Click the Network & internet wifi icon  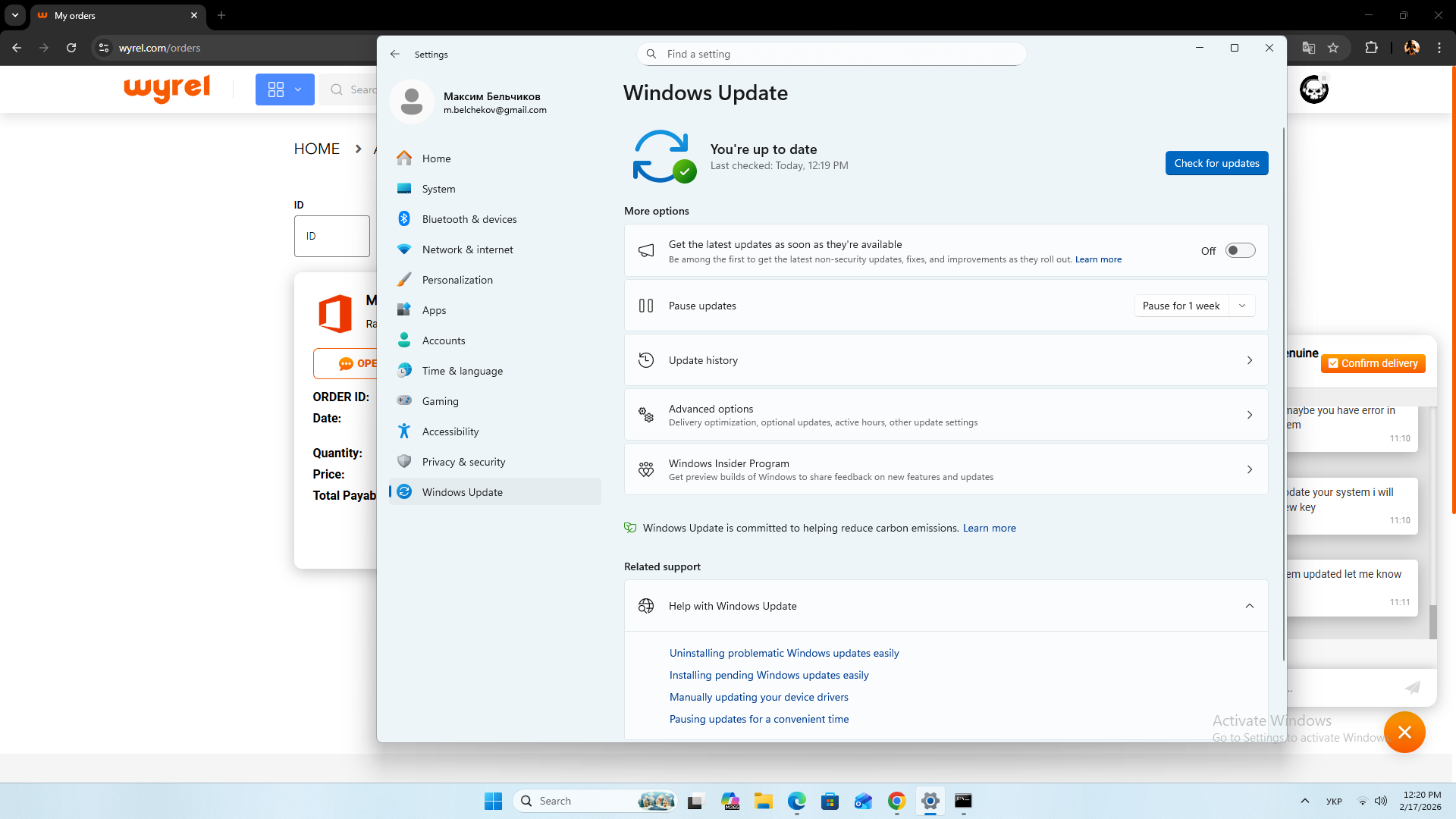[x=404, y=249]
